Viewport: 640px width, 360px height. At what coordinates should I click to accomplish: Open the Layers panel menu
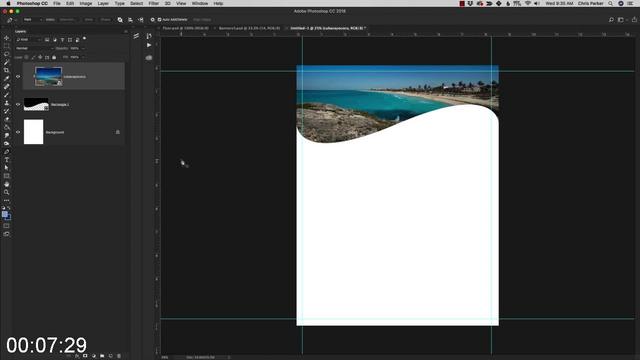pos(126,31)
